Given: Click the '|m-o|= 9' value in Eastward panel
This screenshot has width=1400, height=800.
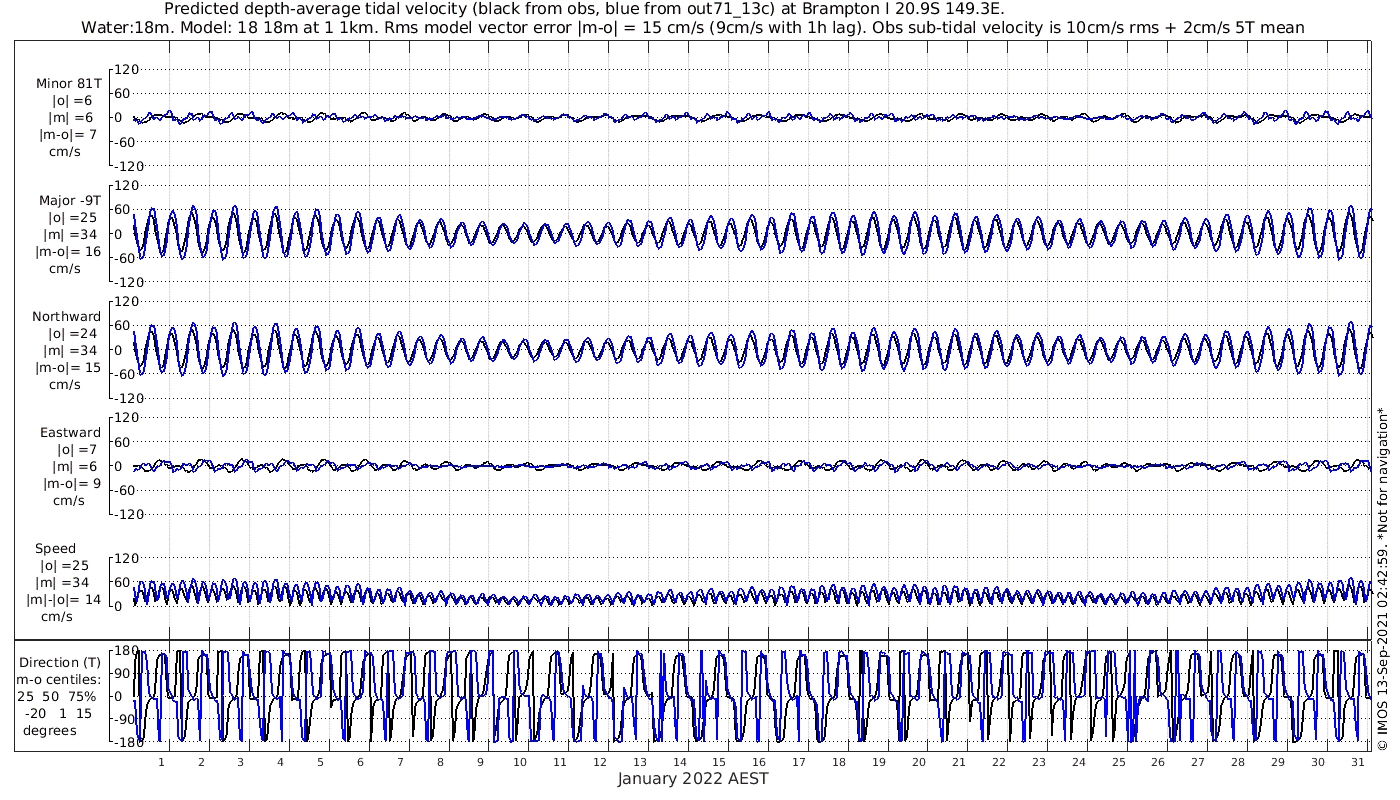Looking at the screenshot, I should (x=72, y=484).
